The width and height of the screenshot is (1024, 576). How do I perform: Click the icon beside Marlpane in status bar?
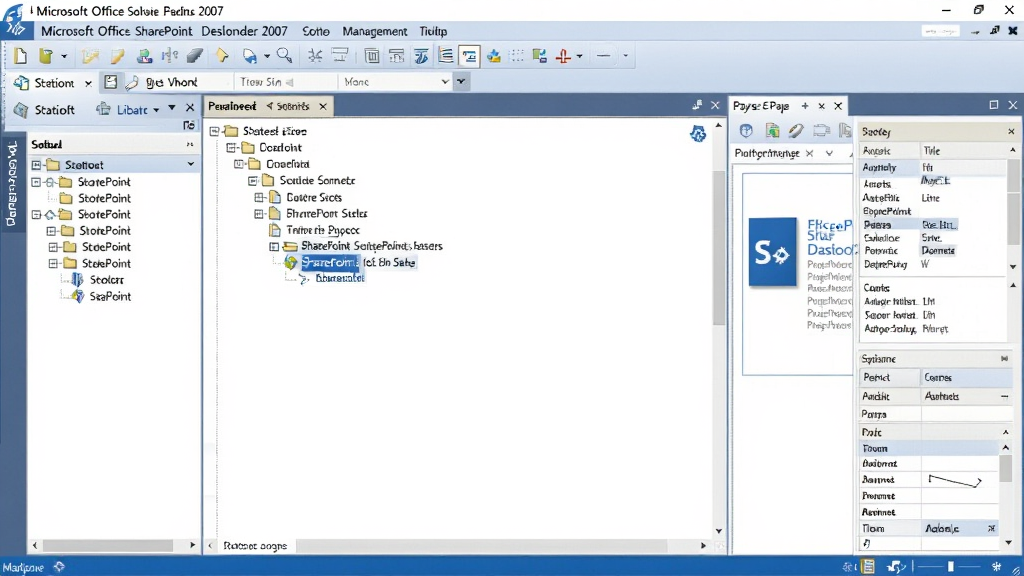pyautogui.click(x=59, y=567)
